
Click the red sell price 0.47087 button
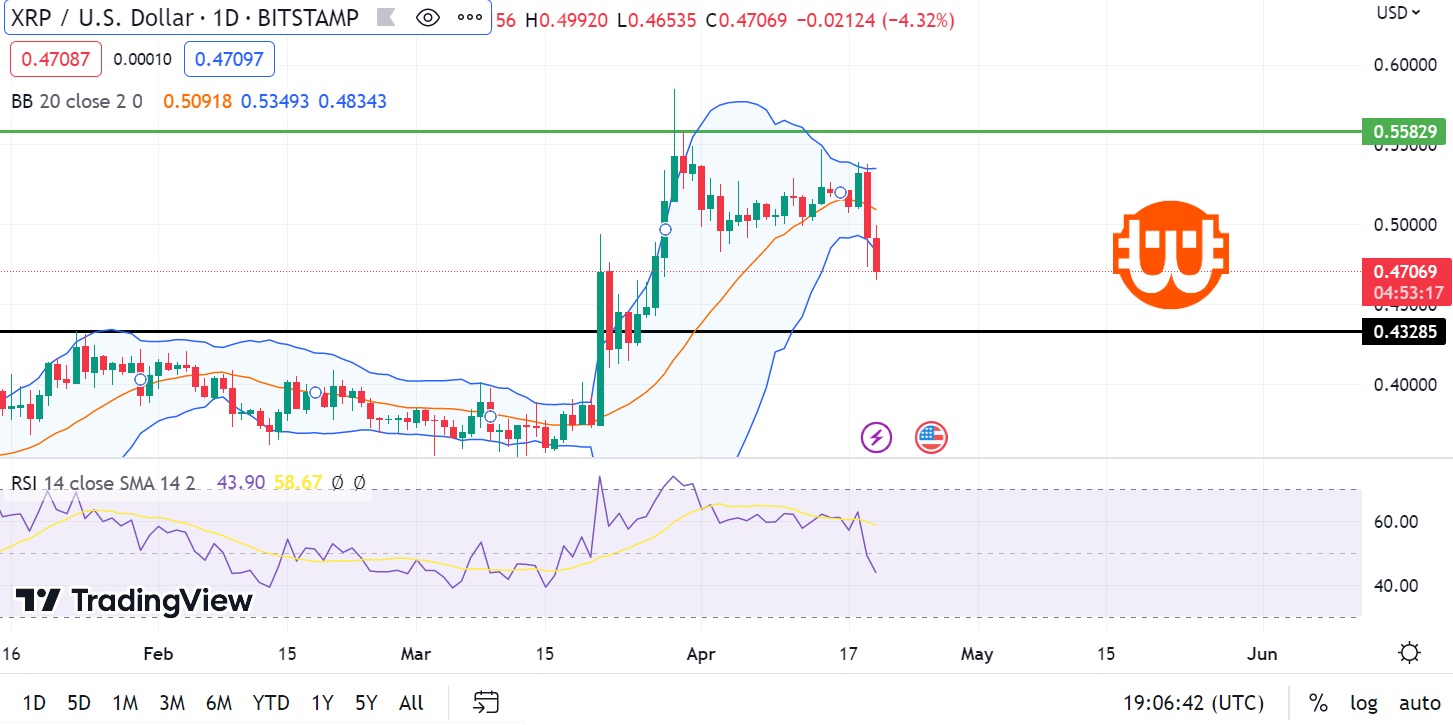click(57, 59)
